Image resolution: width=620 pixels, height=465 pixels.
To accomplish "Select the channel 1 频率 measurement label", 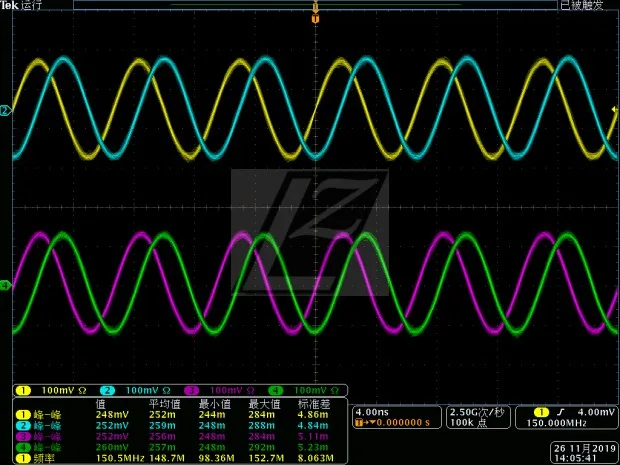I will click(x=44, y=459).
